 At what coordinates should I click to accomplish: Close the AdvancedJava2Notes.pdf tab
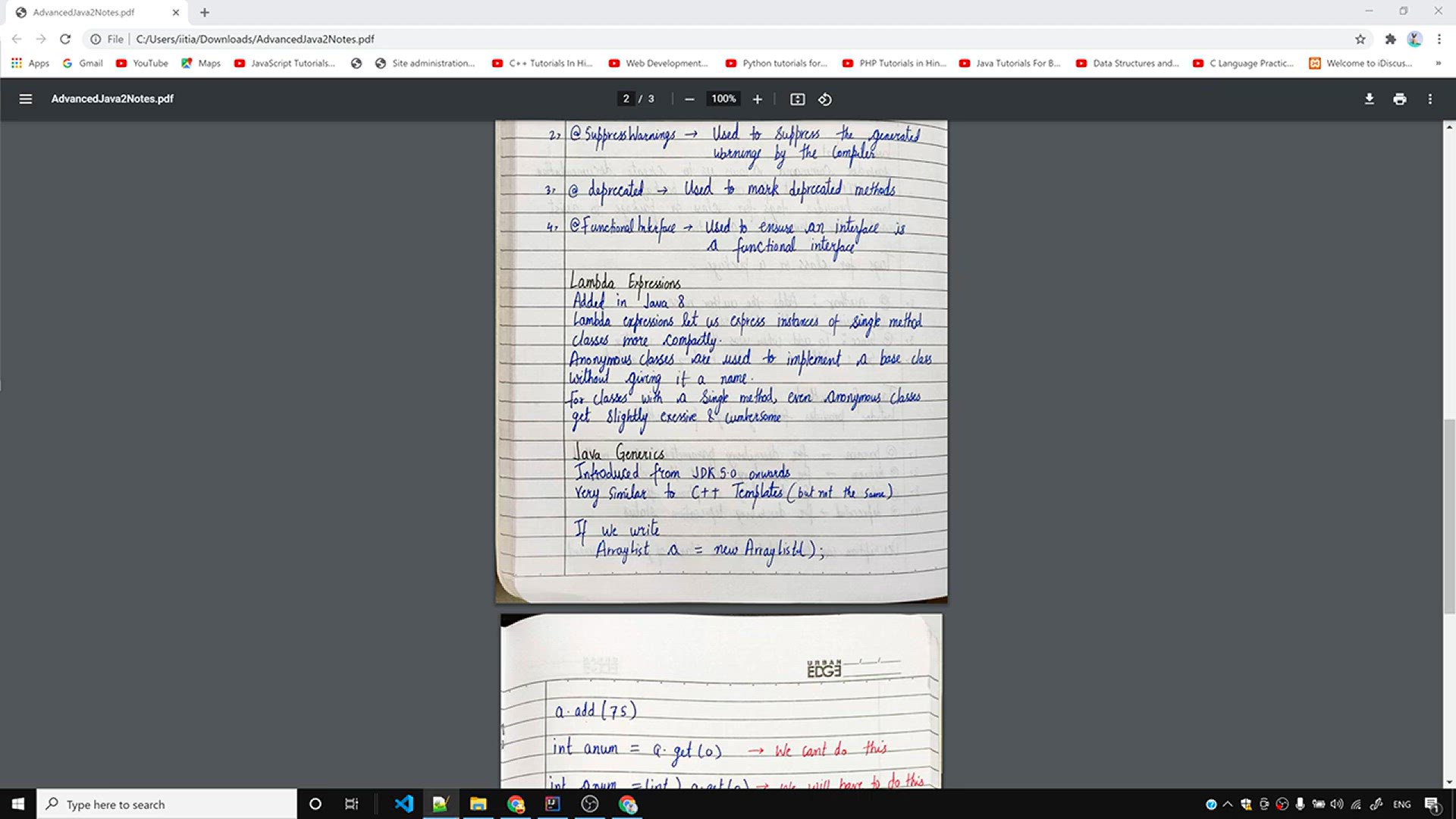176,12
